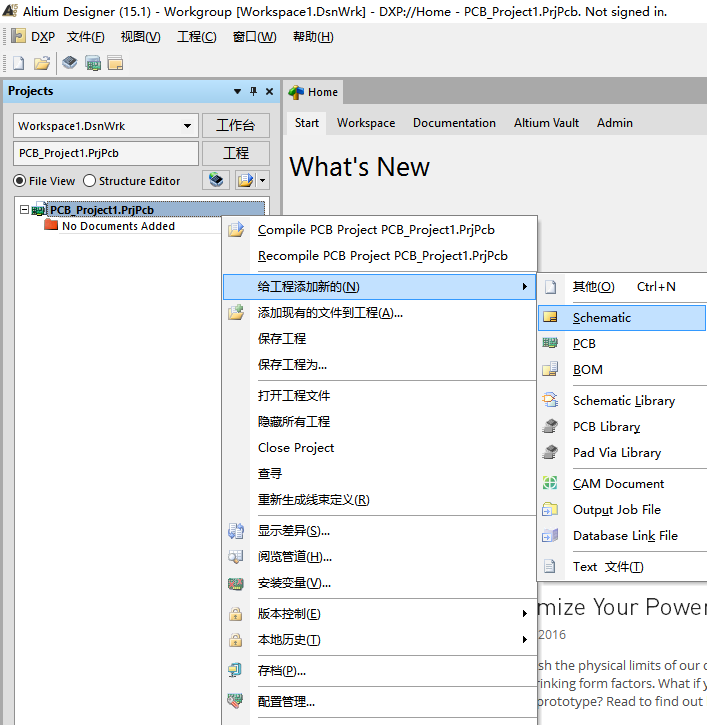Click the PCB_Project1.PrjPcb name field
Viewport: 707px width, 725px height.
(105, 153)
